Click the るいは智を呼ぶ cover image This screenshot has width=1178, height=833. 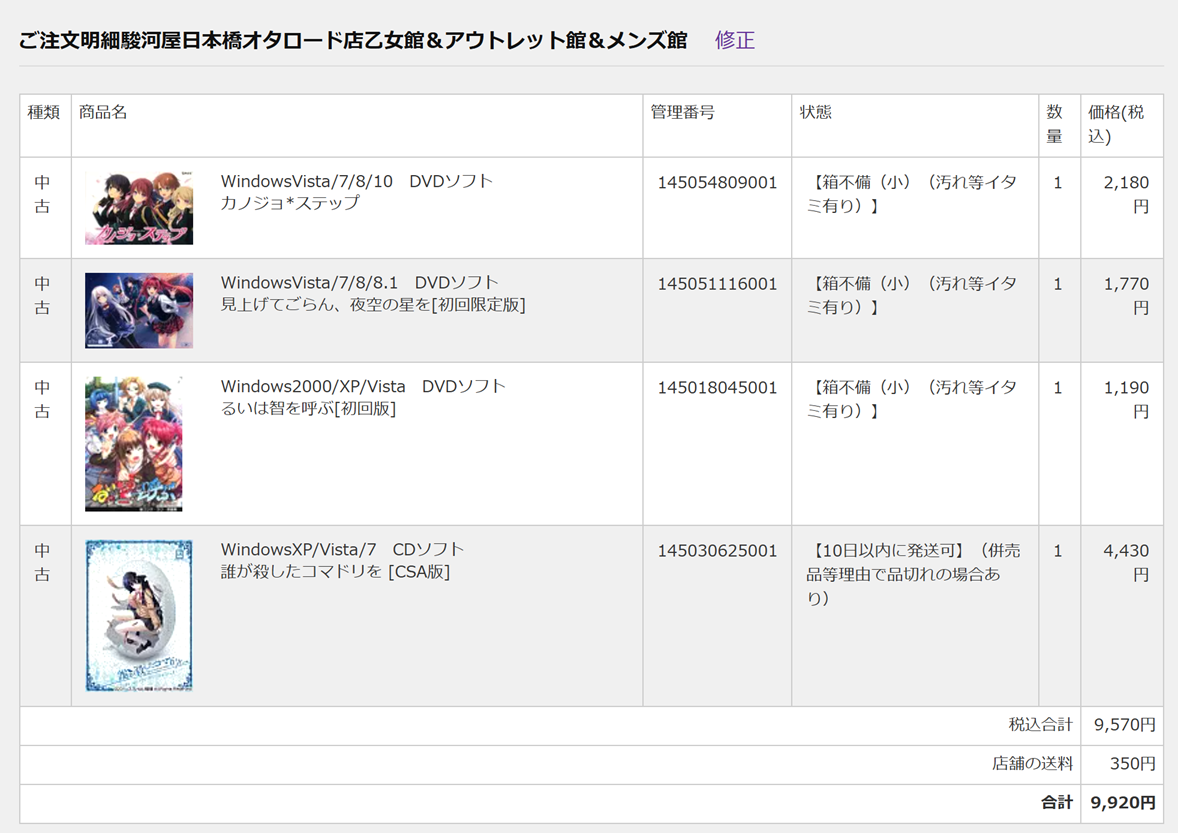pyautogui.click(x=133, y=444)
